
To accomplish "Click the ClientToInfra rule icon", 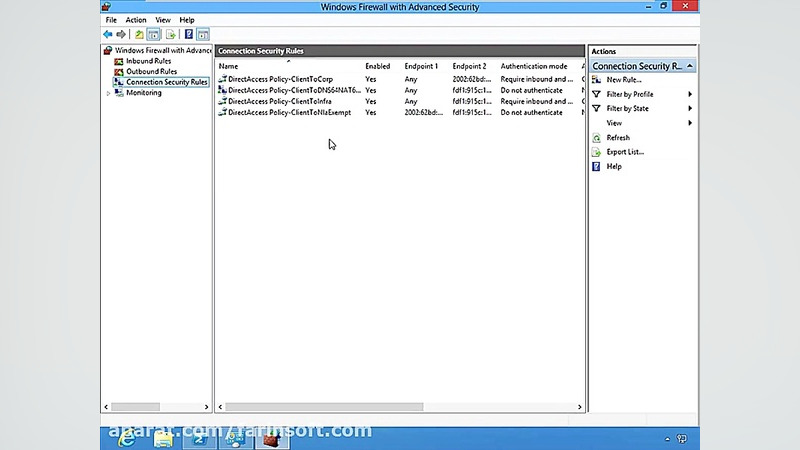I will (x=222, y=102).
